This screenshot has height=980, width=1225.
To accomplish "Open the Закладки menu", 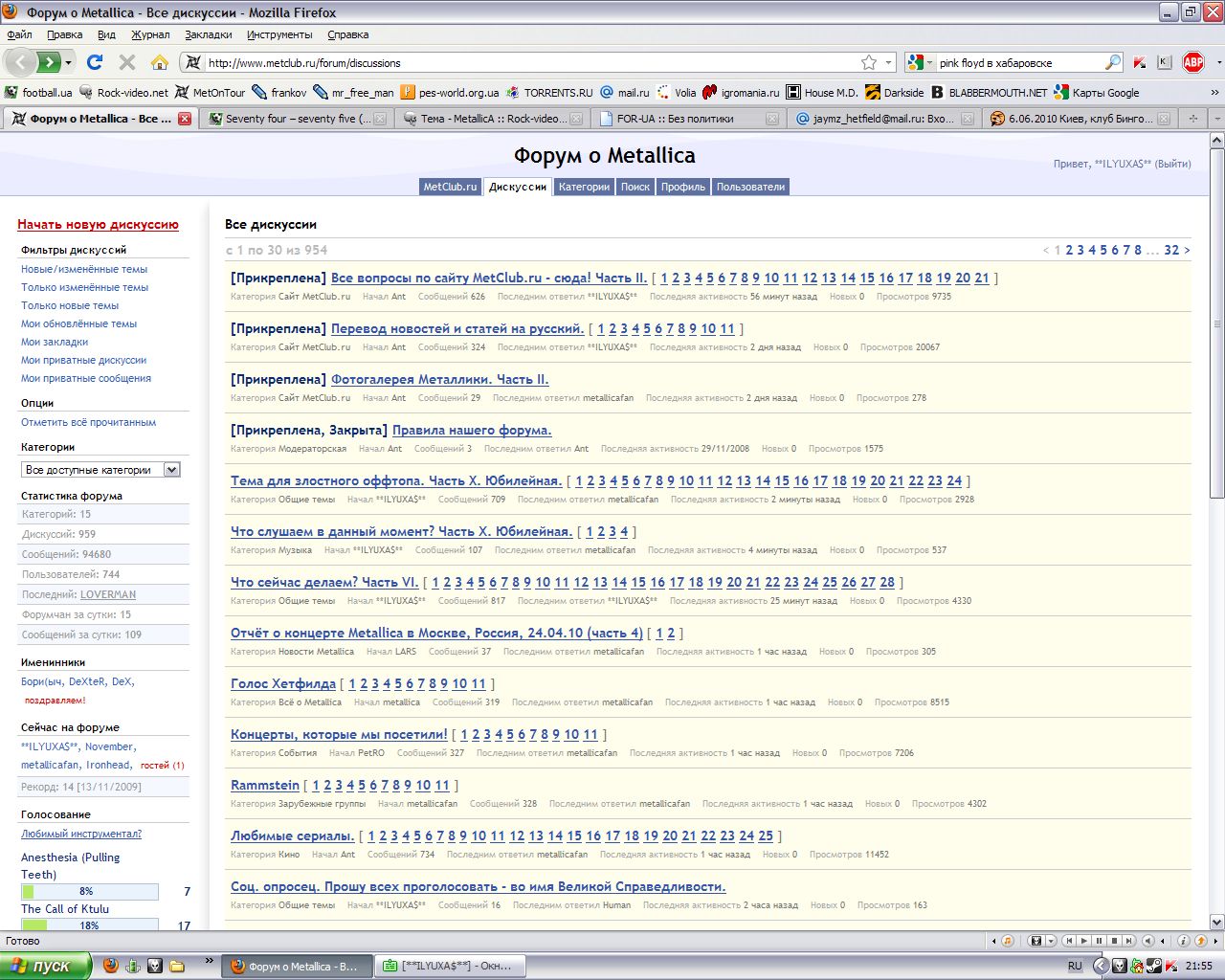I will pyautogui.click(x=208, y=34).
